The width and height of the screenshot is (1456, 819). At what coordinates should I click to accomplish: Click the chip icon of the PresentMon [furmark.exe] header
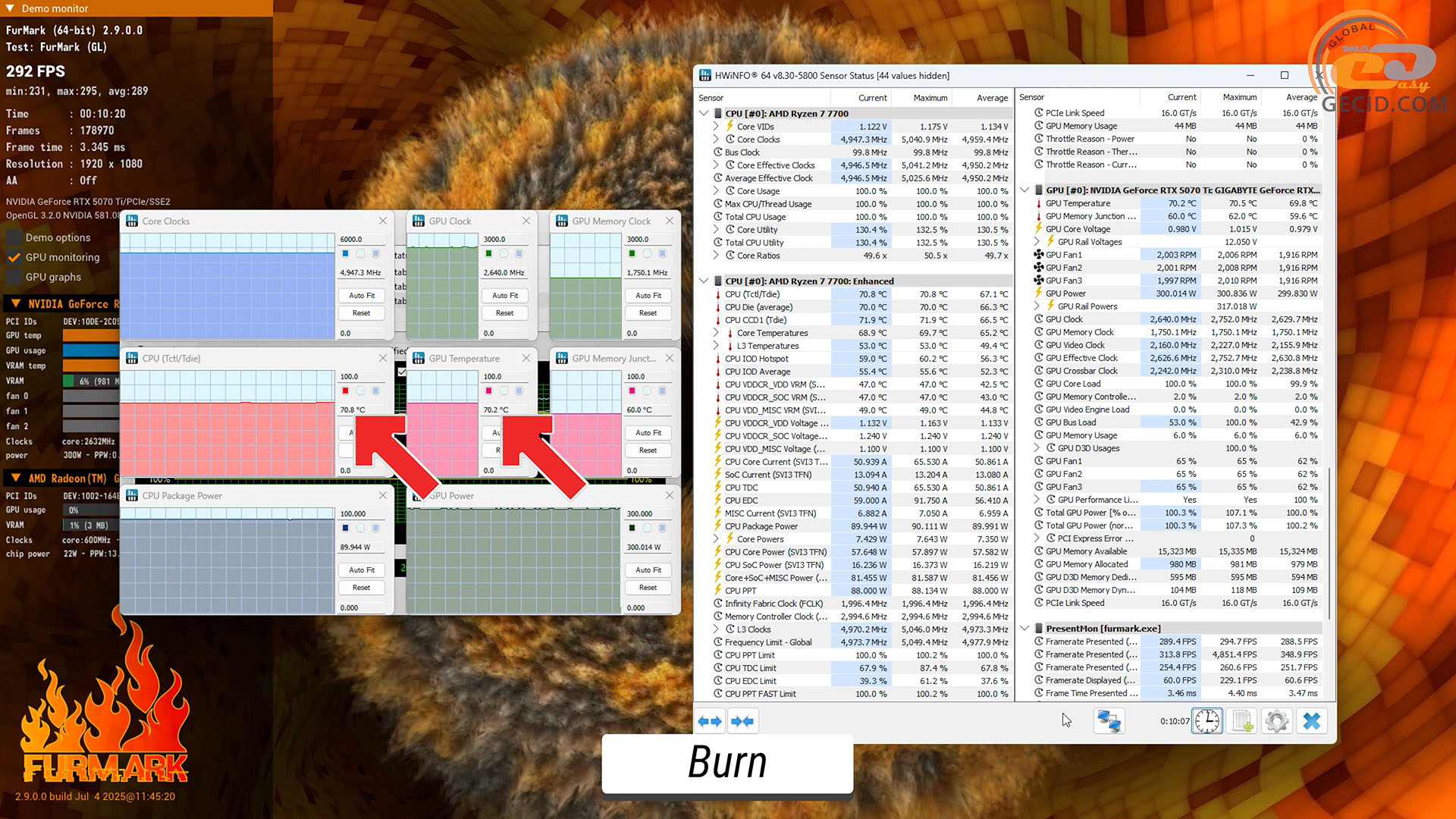coord(1039,629)
